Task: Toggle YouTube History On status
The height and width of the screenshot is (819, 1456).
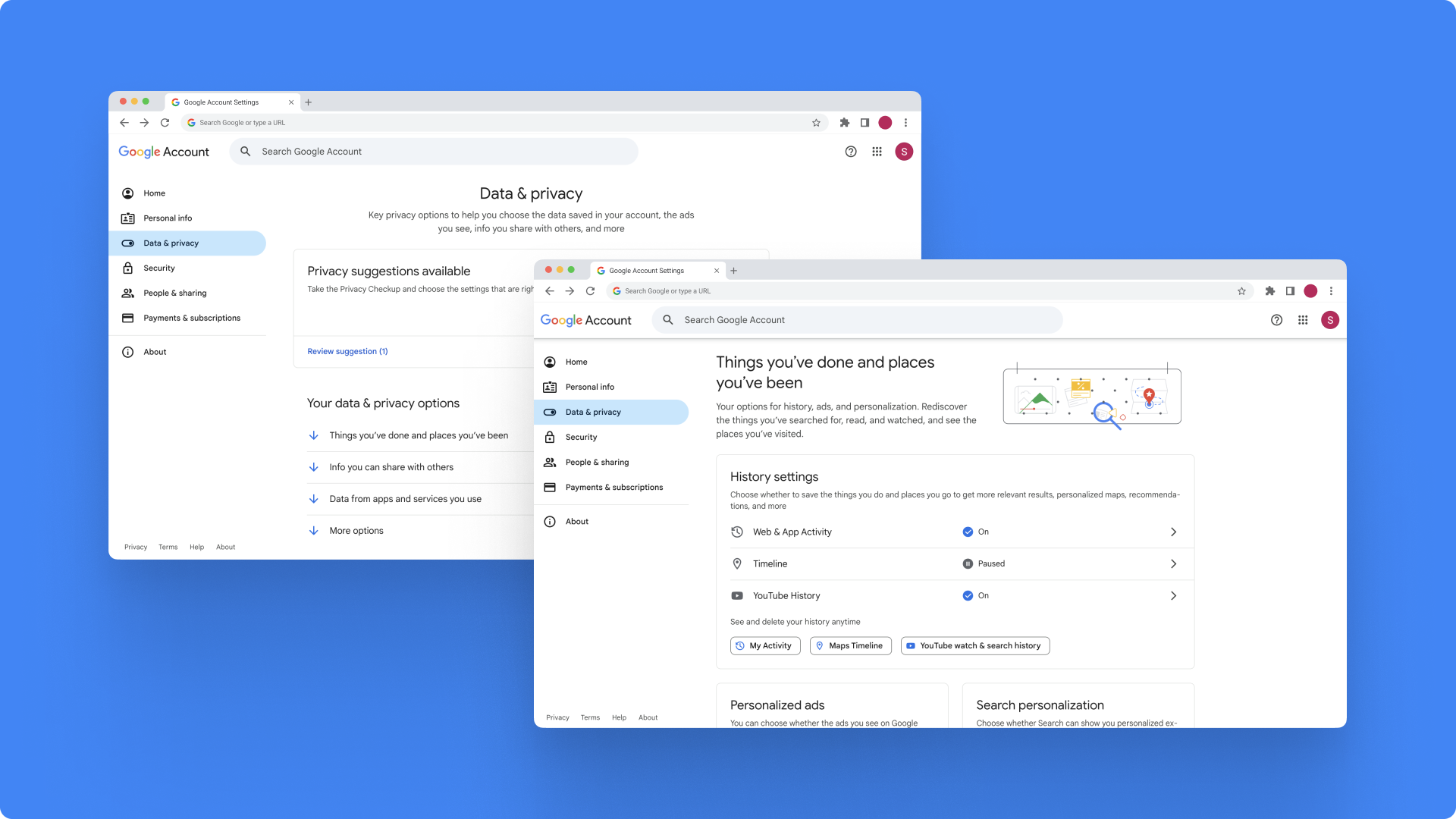Action: [975, 596]
